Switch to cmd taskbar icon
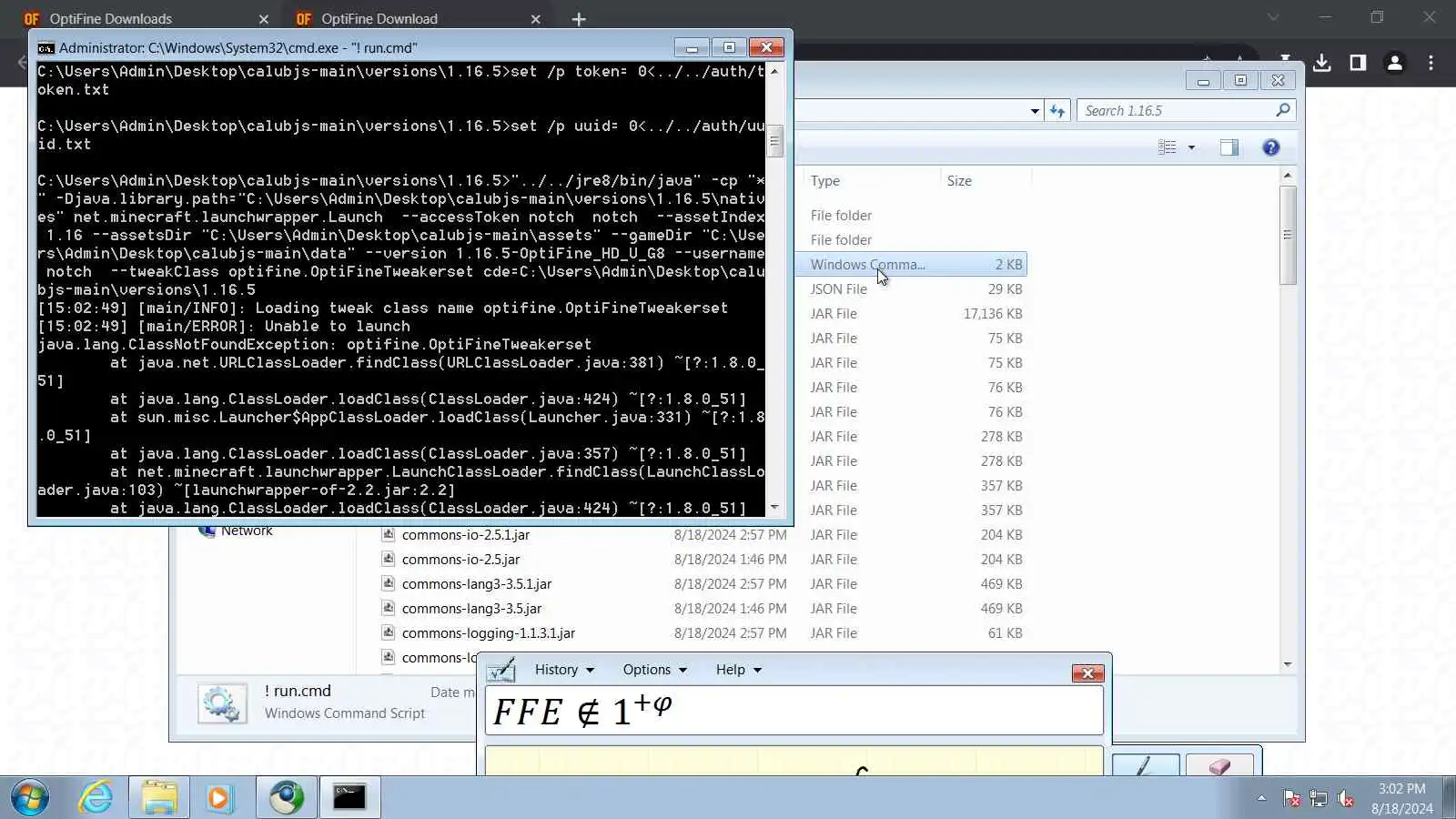 (349, 798)
